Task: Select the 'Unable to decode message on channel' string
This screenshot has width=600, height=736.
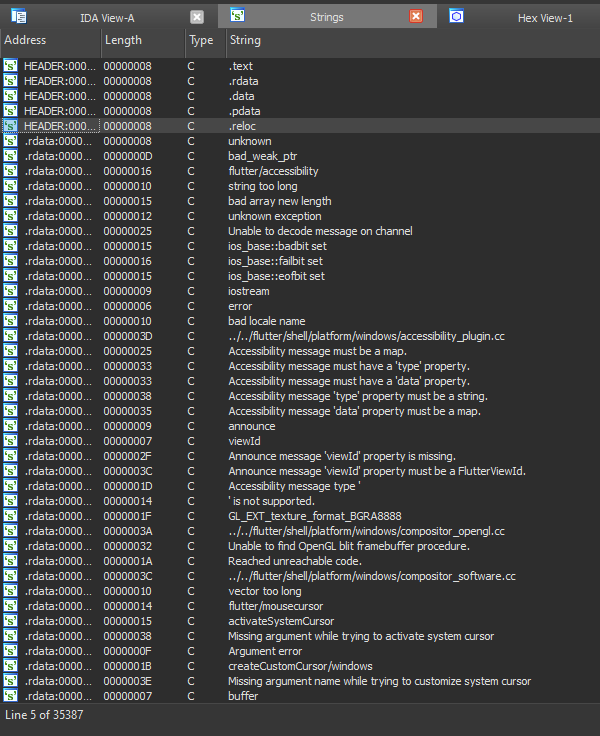Action: 320,231
